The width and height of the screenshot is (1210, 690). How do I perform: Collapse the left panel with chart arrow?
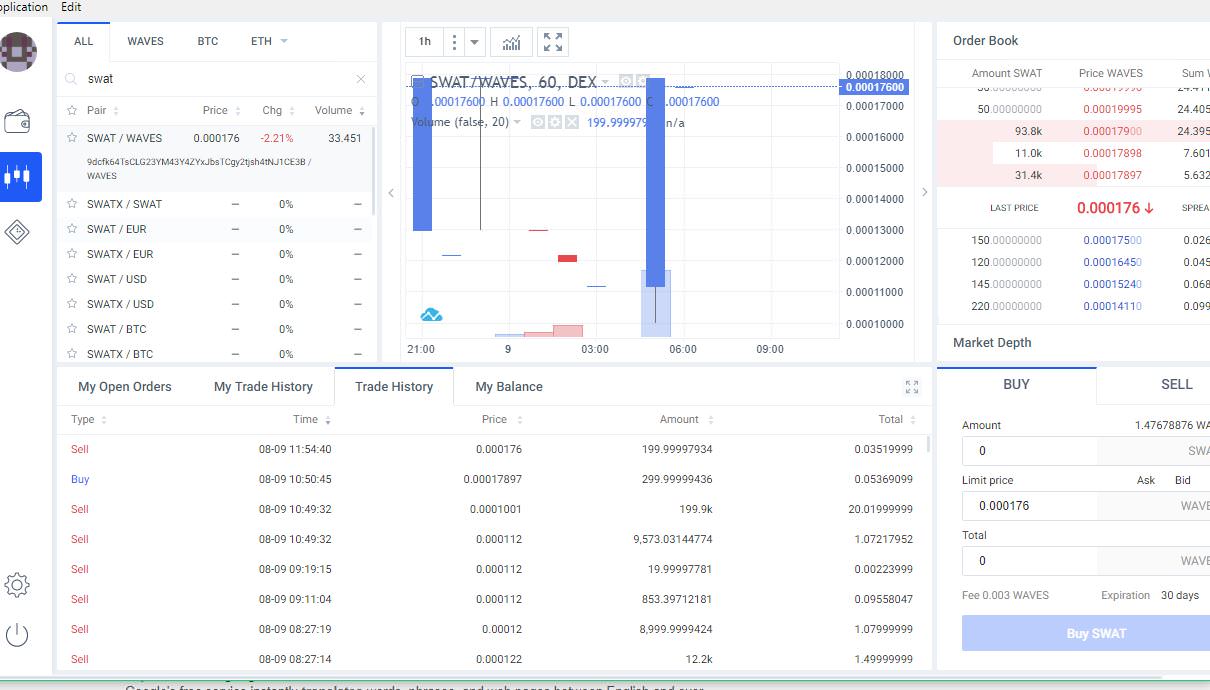[391, 193]
